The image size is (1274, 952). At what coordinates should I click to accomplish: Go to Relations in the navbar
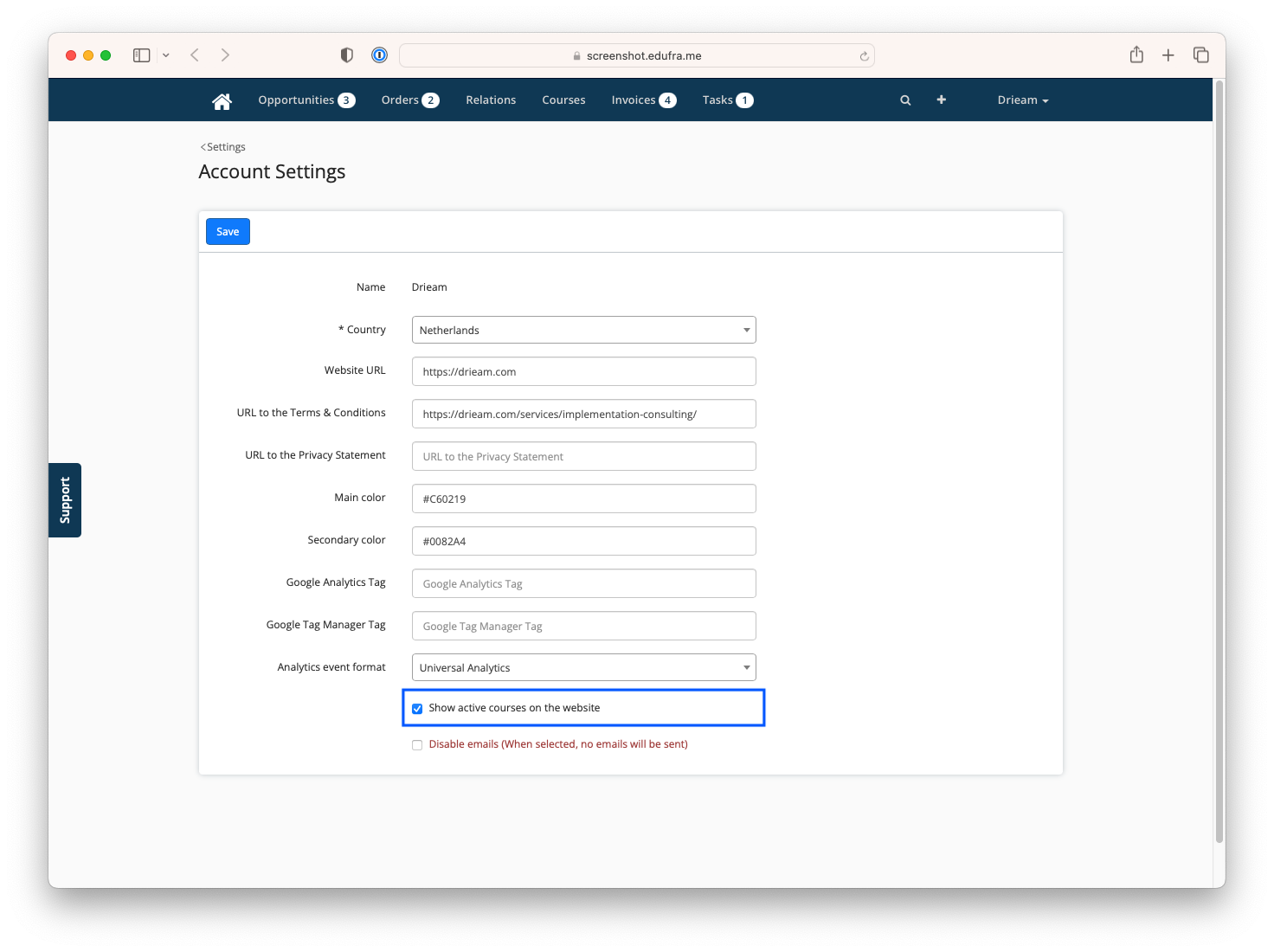click(491, 100)
